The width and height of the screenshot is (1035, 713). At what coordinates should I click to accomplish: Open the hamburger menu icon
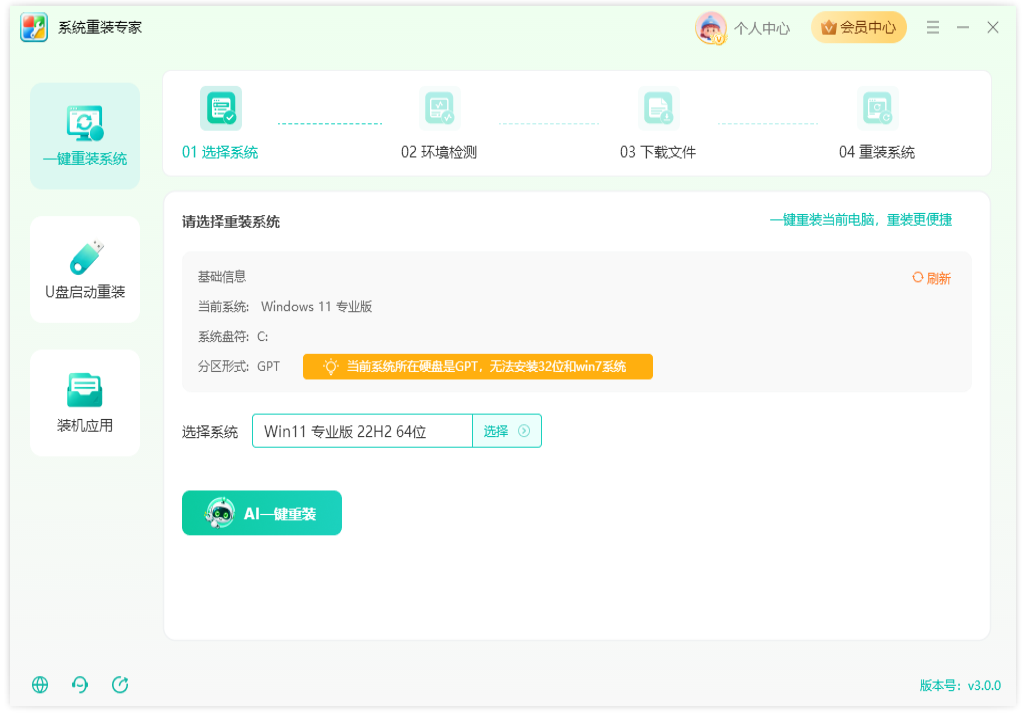pyautogui.click(x=933, y=28)
